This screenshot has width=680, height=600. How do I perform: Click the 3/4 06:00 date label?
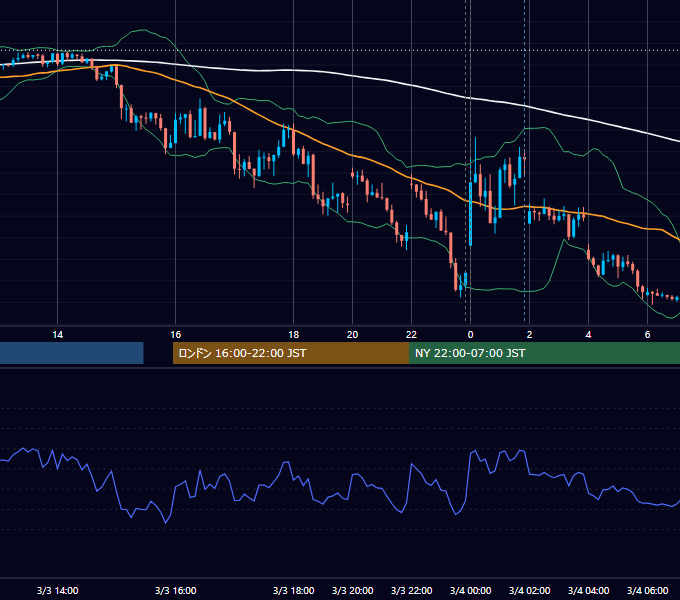[x=647, y=590]
